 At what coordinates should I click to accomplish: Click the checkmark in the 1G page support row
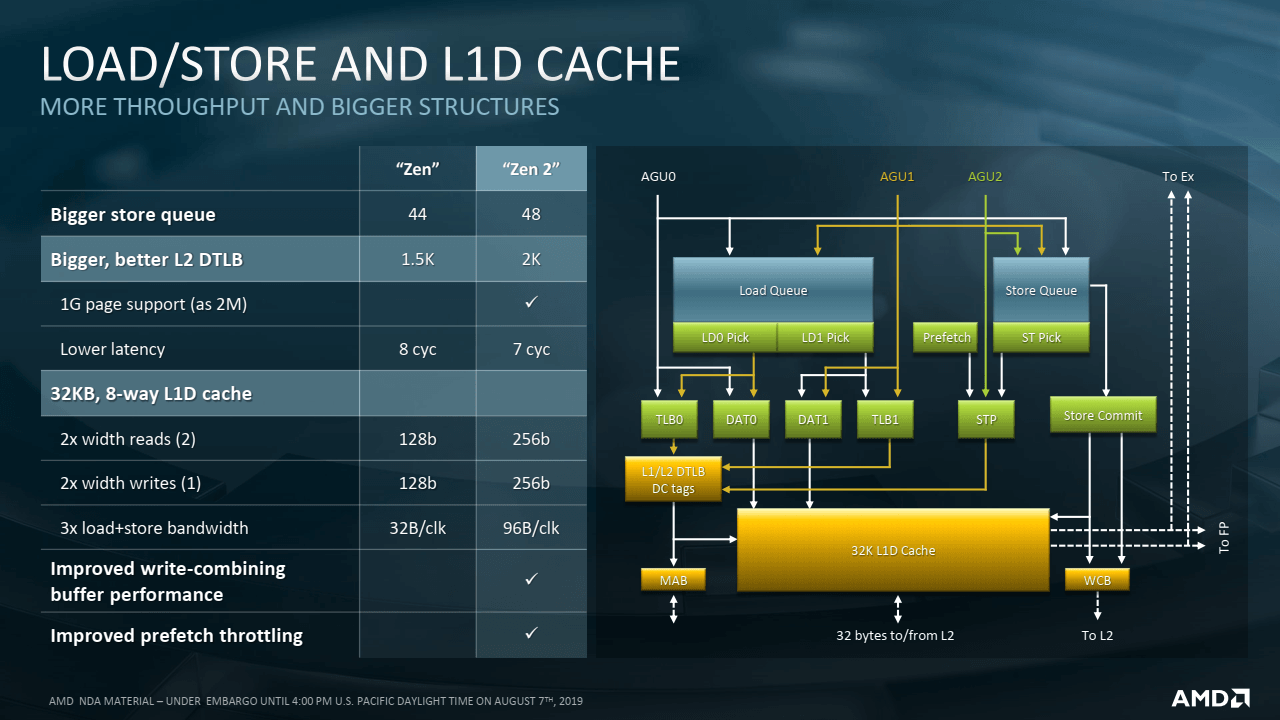[x=531, y=304]
